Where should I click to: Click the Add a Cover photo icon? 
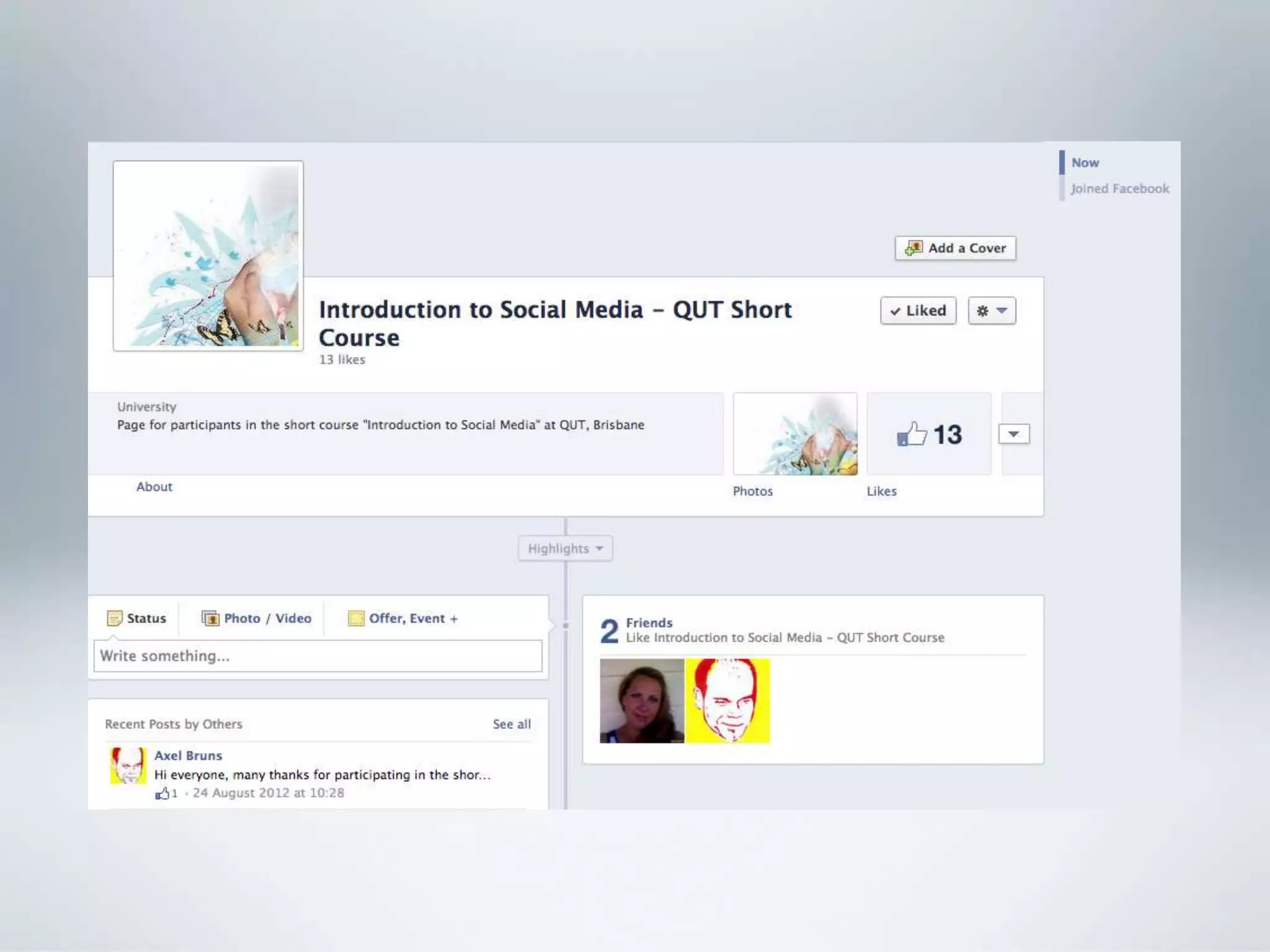coord(913,249)
